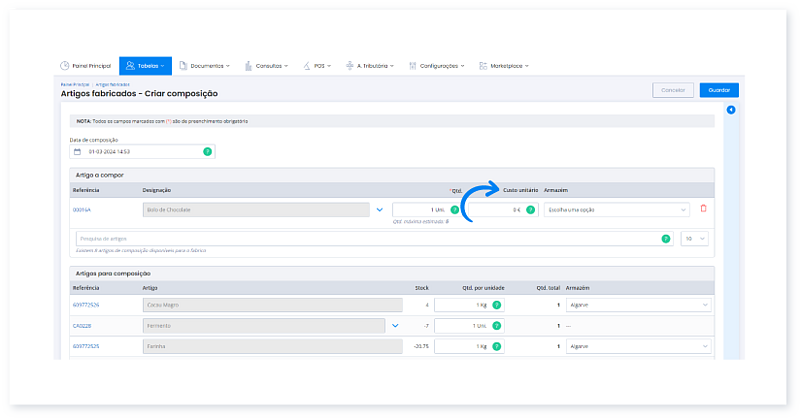This screenshot has width=800, height=419.
Task: Collapse the blue right side panel arrow
Action: tap(730, 109)
